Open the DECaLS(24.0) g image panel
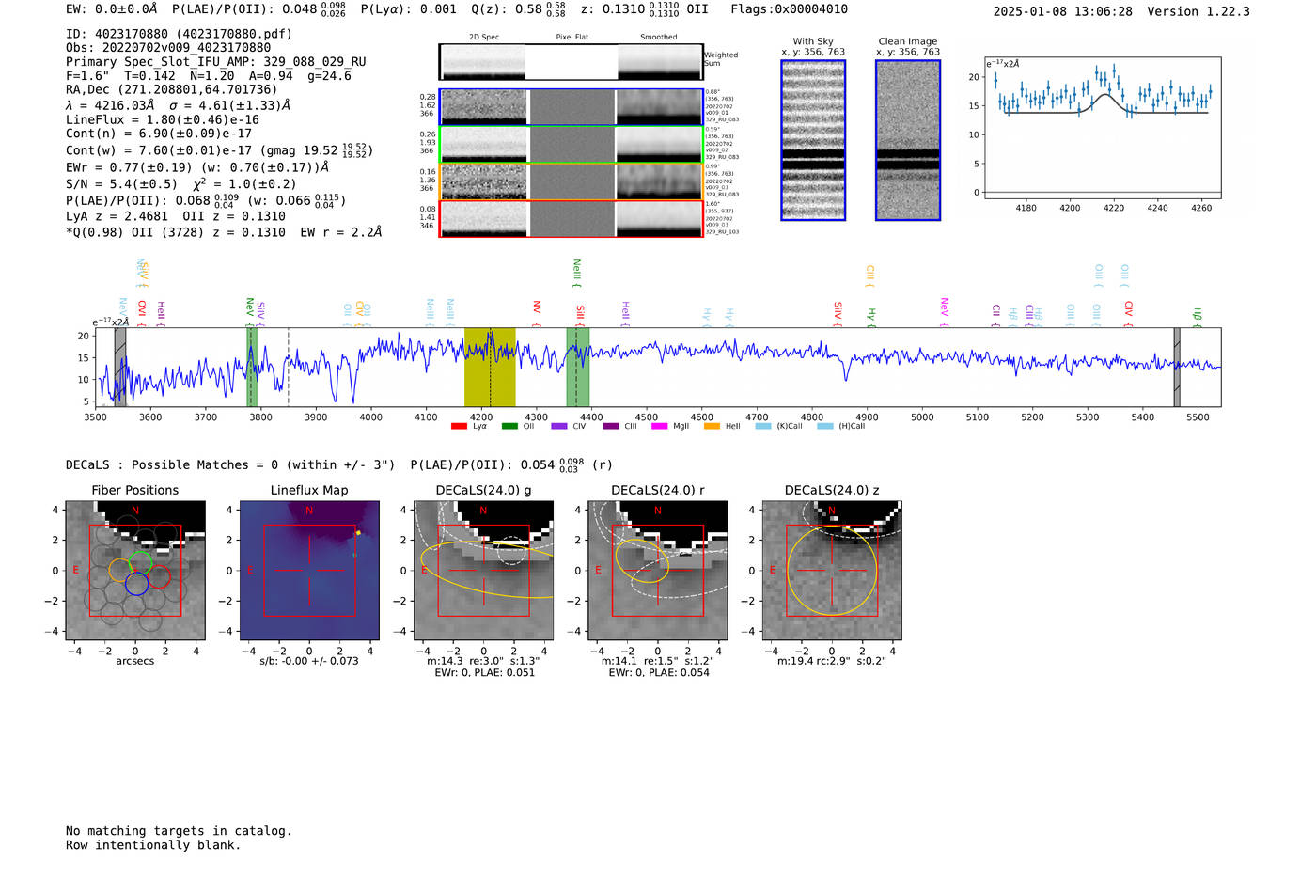The width and height of the screenshot is (1316, 896). point(484,571)
